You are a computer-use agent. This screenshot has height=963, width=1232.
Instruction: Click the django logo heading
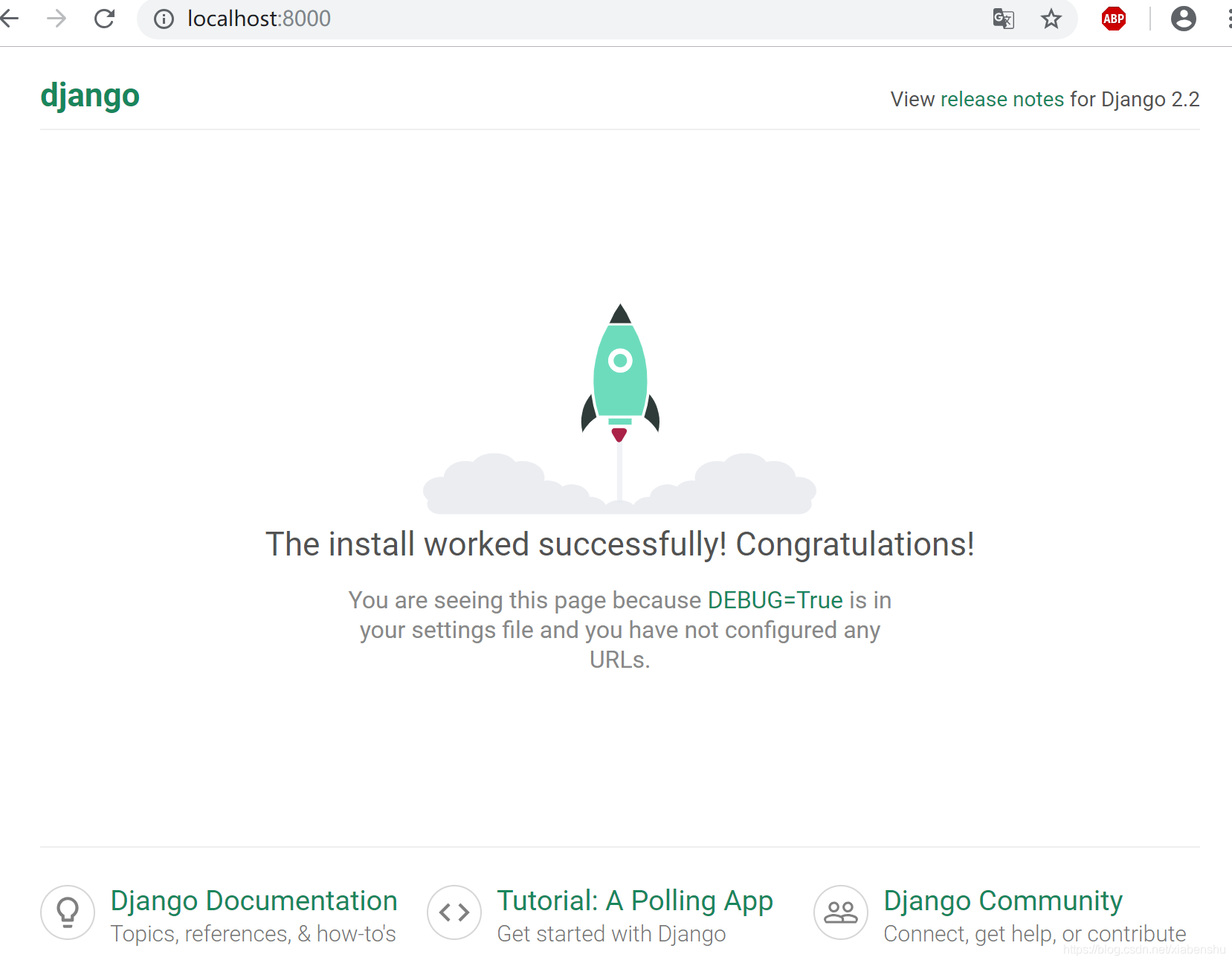coord(90,96)
